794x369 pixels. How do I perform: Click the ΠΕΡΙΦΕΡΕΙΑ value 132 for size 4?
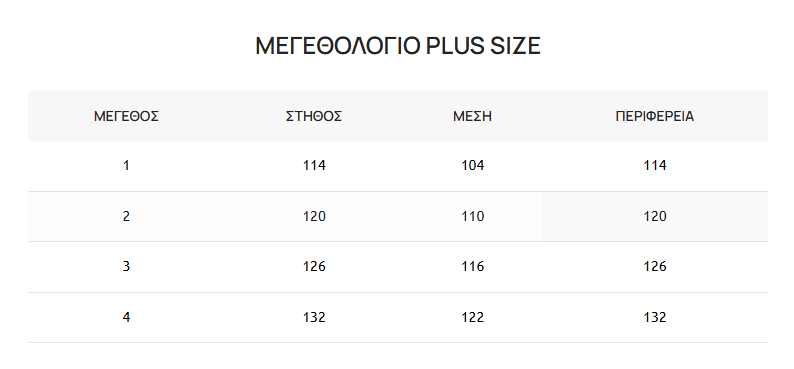coord(655,317)
